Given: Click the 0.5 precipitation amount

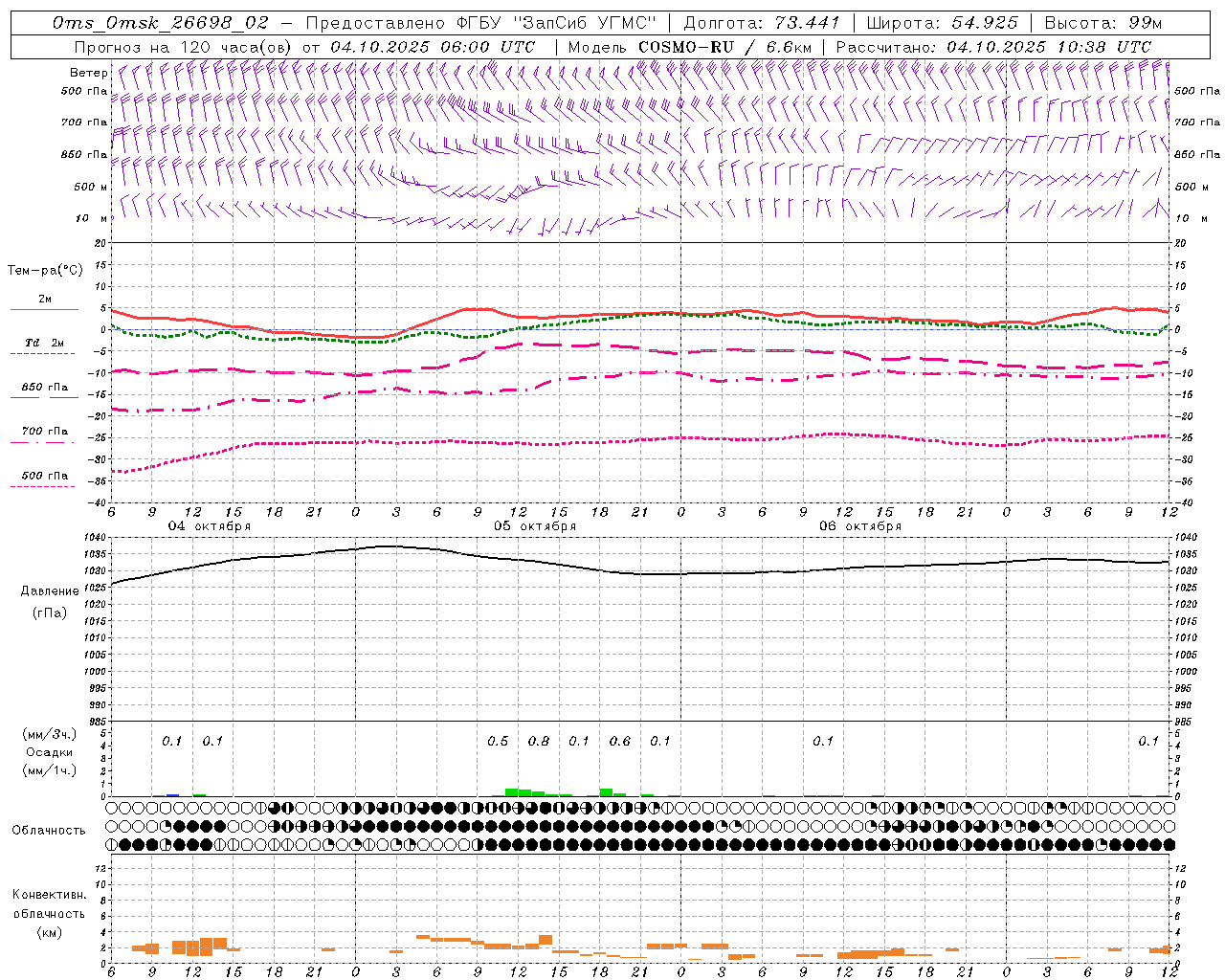Looking at the screenshot, I should point(498,742).
